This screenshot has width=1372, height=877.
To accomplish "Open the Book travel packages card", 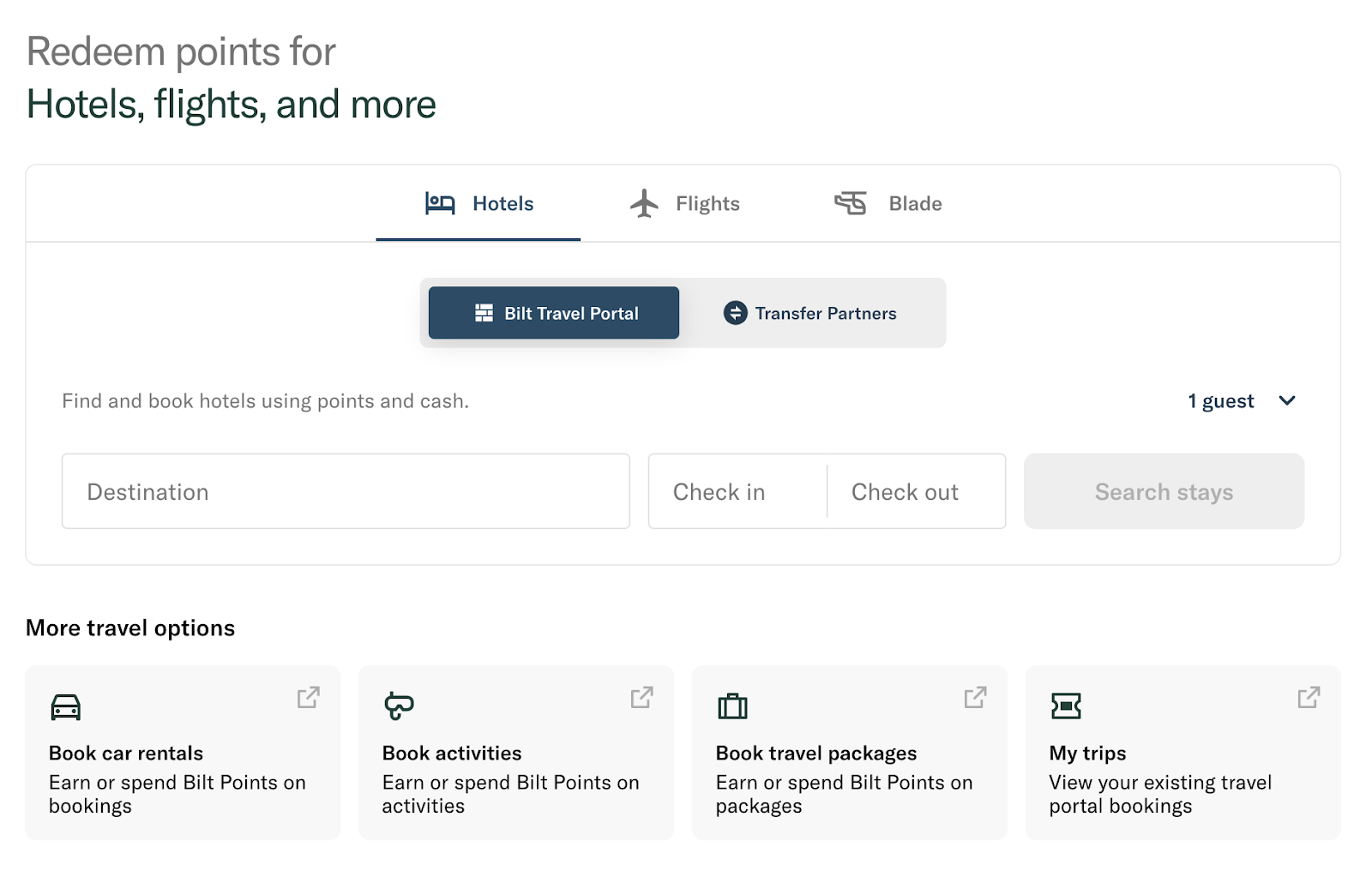I will [850, 753].
